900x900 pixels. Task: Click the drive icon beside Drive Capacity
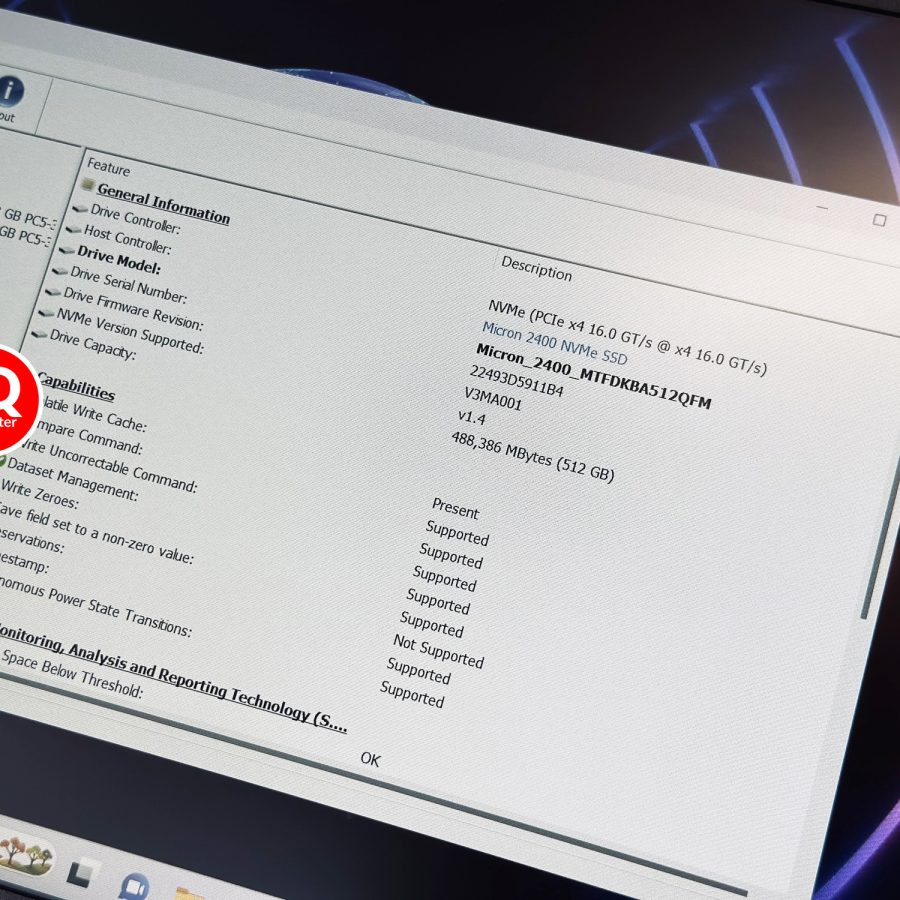coord(39,333)
